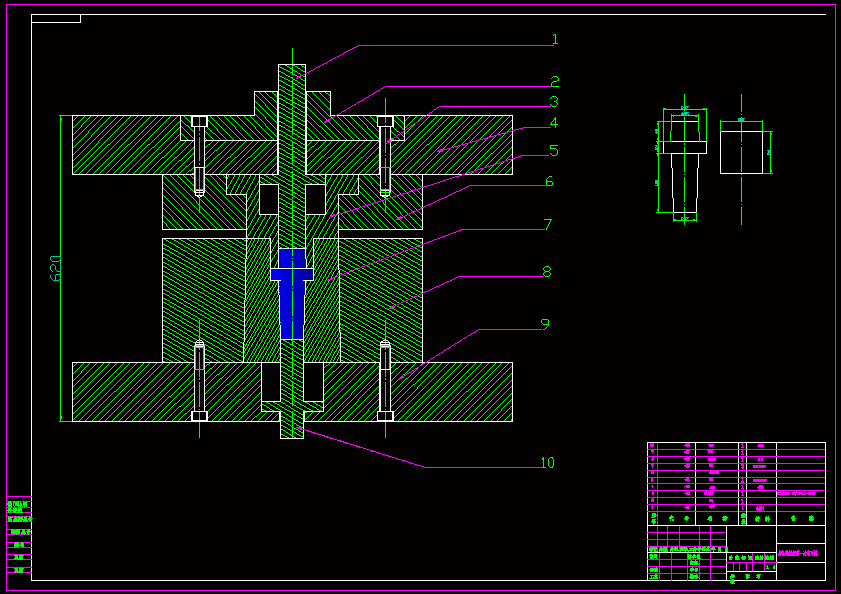Select part callout number 4
The image size is (841, 594).
554,123
